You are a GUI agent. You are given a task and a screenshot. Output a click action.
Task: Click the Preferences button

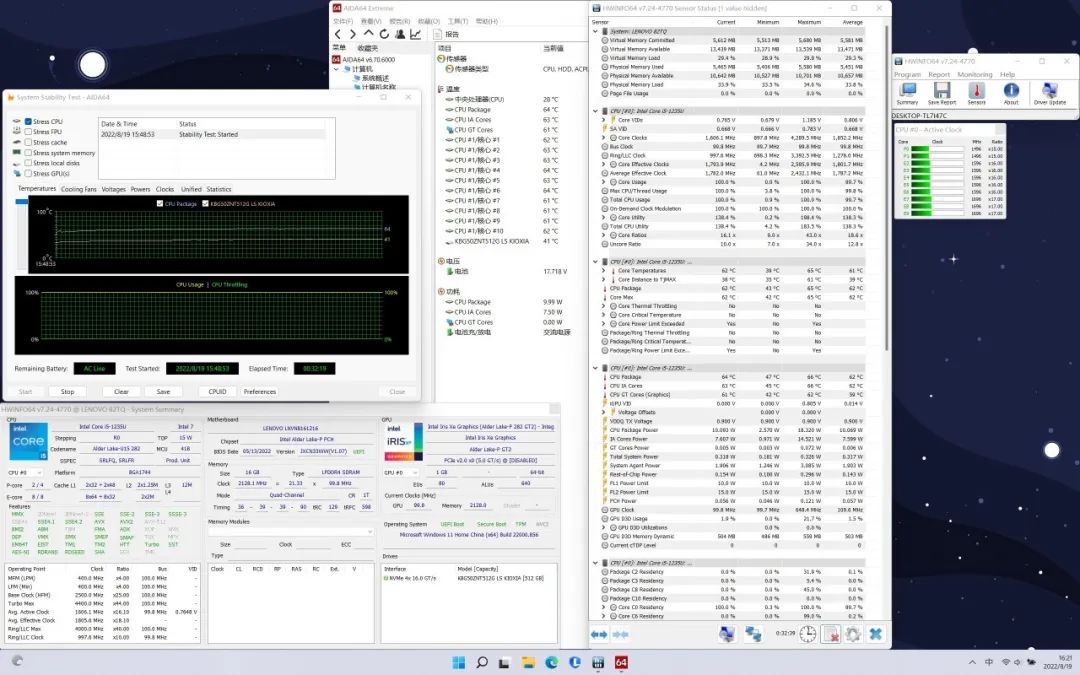coord(259,392)
